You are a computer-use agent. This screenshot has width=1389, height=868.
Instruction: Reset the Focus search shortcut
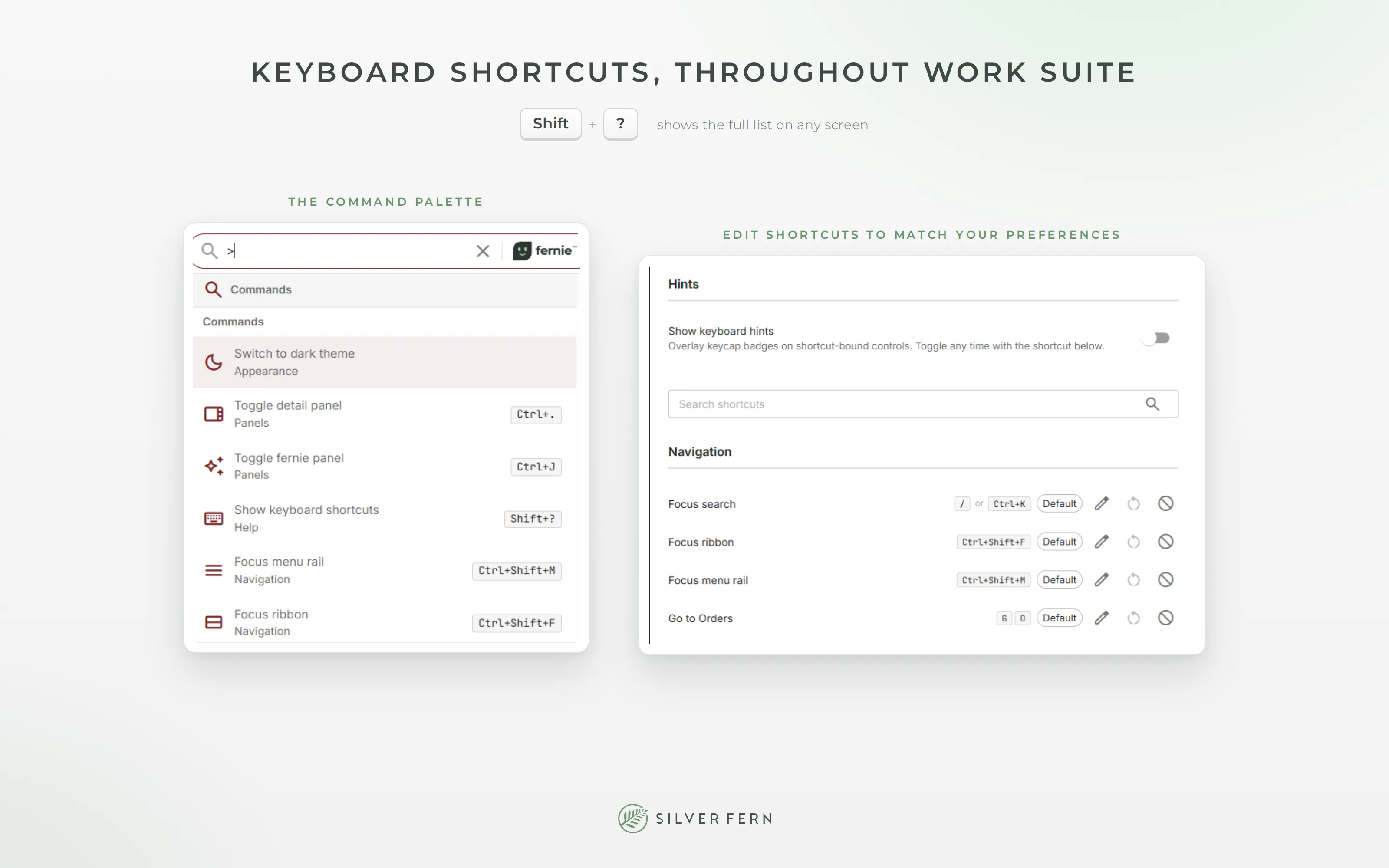(1133, 504)
